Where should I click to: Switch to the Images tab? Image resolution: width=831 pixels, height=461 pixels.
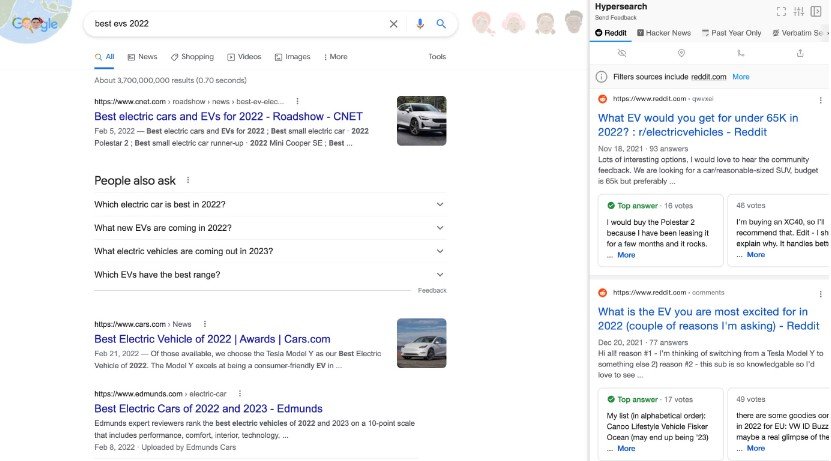click(x=293, y=57)
